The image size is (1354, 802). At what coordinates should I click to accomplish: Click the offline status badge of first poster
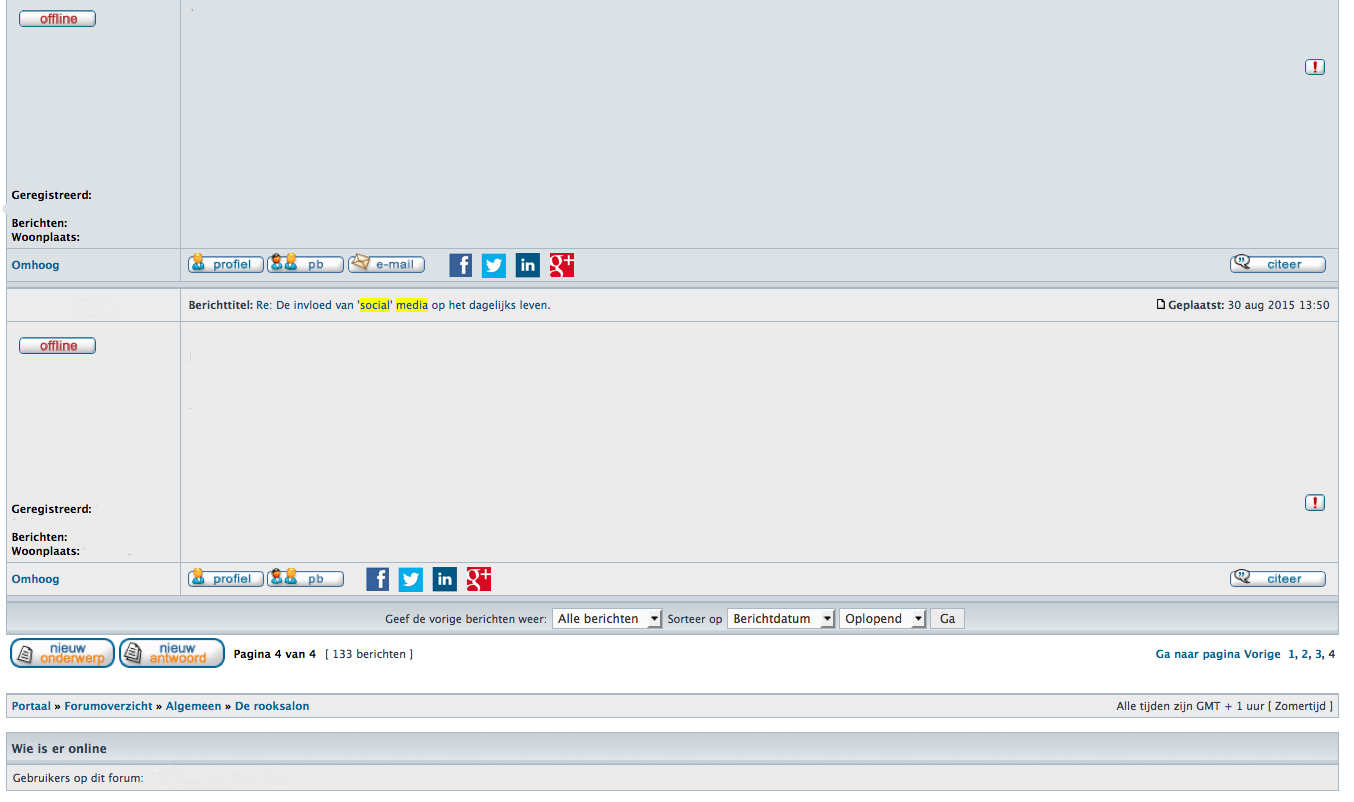(57, 19)
